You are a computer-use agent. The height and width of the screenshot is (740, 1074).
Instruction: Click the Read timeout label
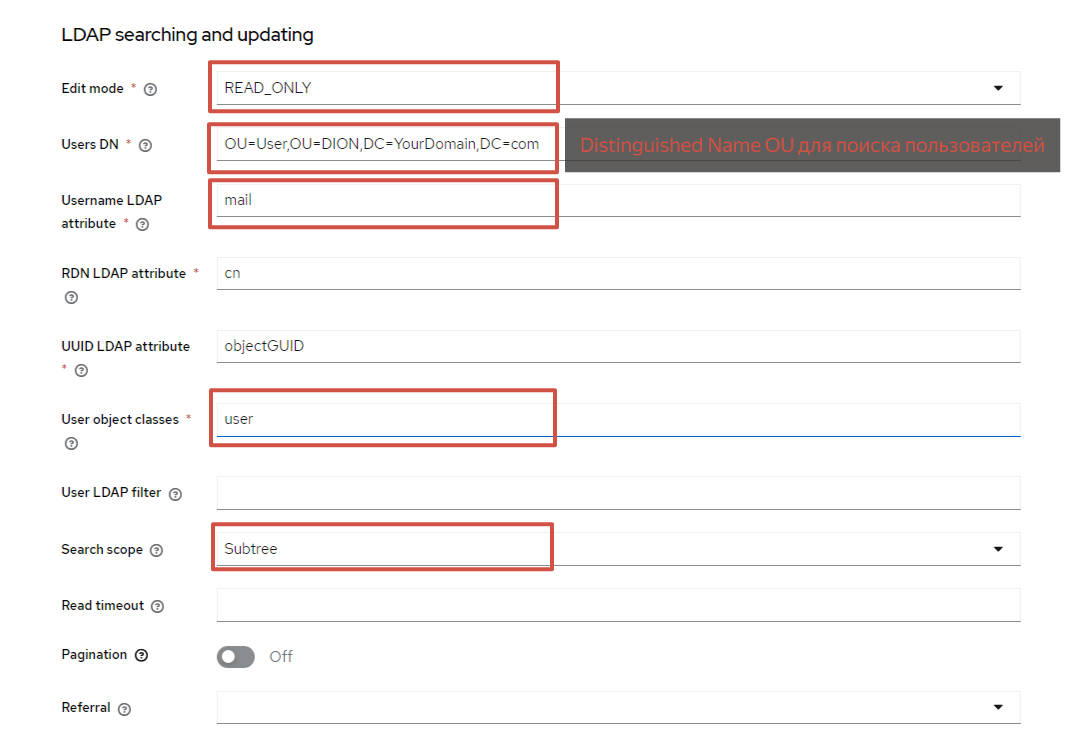[103, 606]
